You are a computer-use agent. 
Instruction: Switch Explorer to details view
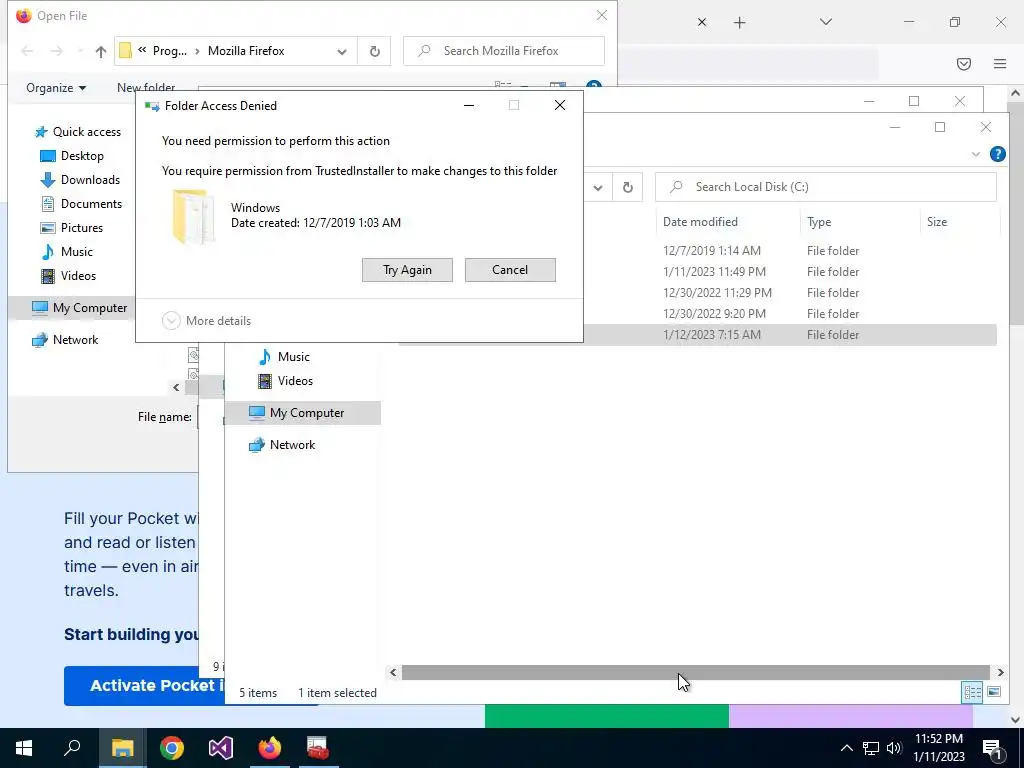(x=972, y=692)
